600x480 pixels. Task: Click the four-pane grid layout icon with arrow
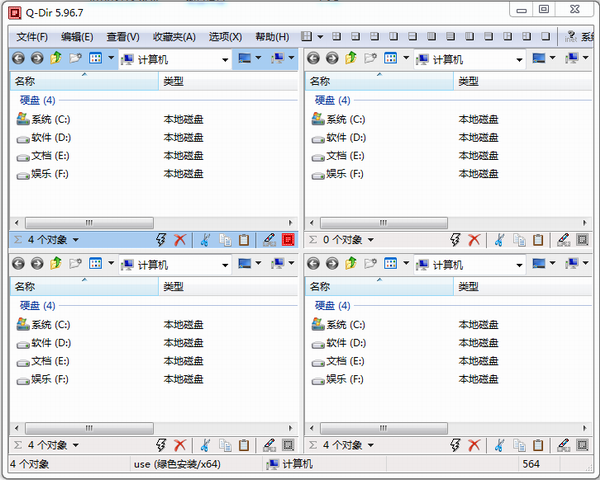306,36
